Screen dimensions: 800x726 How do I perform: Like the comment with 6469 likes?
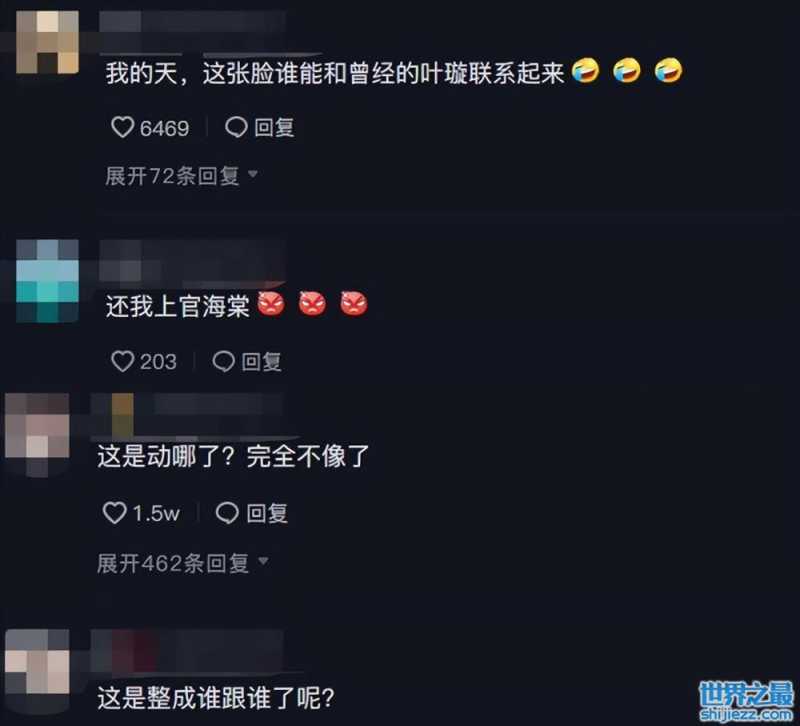122,127
